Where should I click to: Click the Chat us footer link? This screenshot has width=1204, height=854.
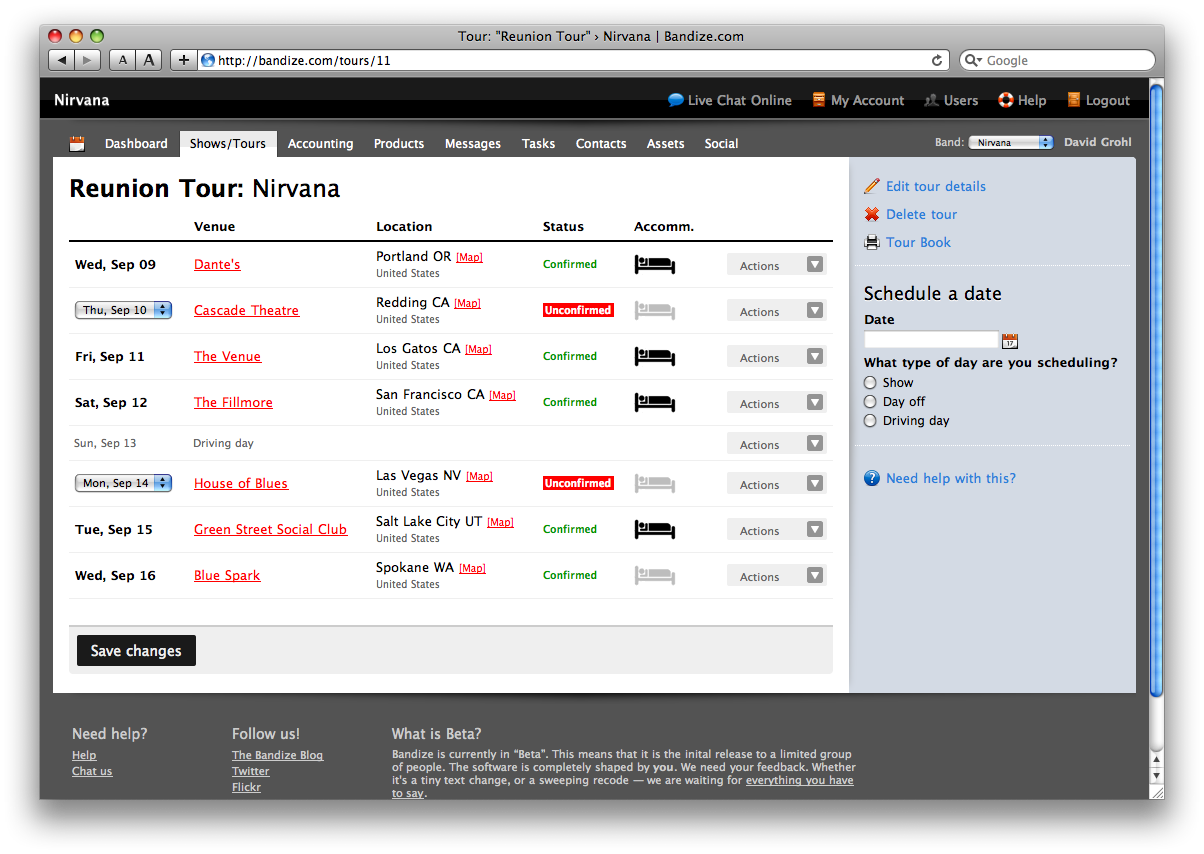coord(92,771)
